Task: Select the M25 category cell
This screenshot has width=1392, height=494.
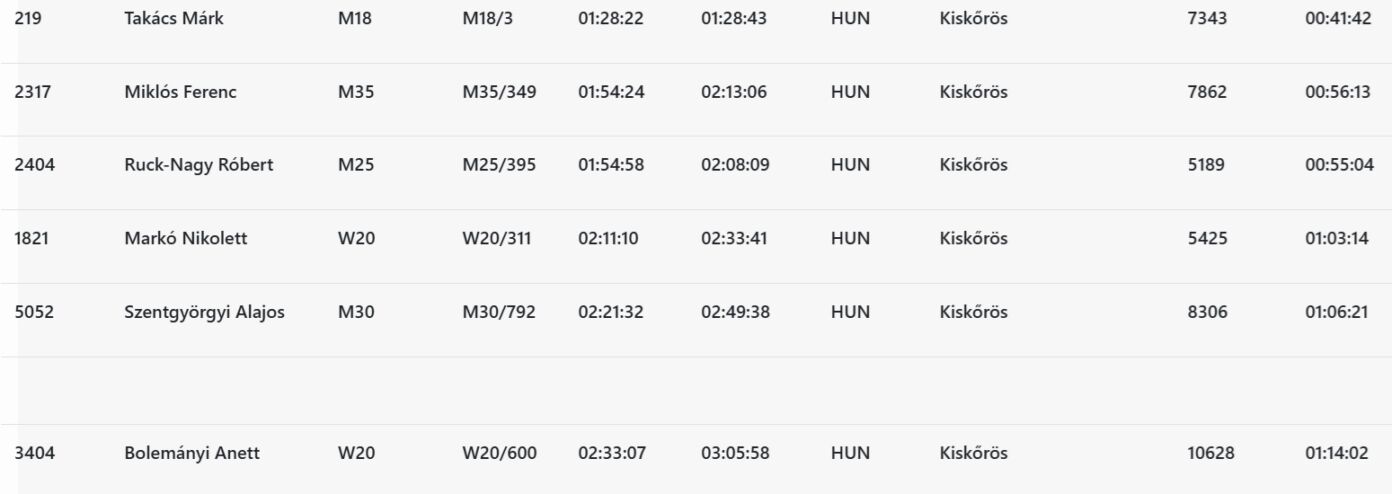Action: [x=356, y=165]
